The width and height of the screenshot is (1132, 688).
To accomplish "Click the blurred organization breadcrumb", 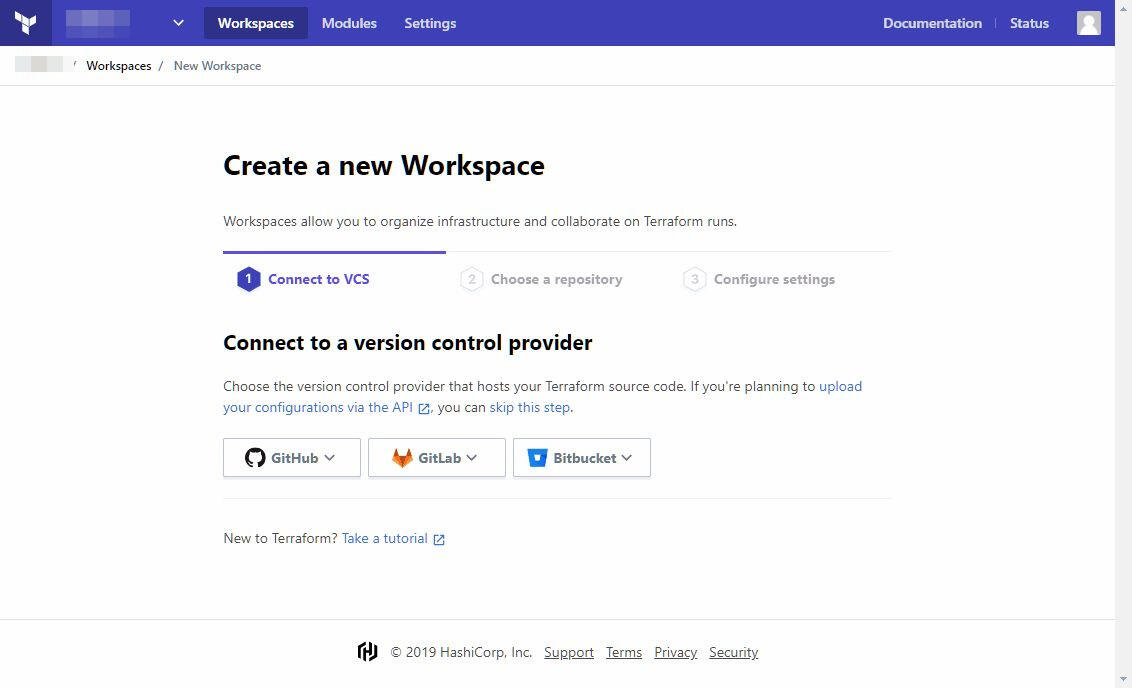I will (x=40, y=64).
